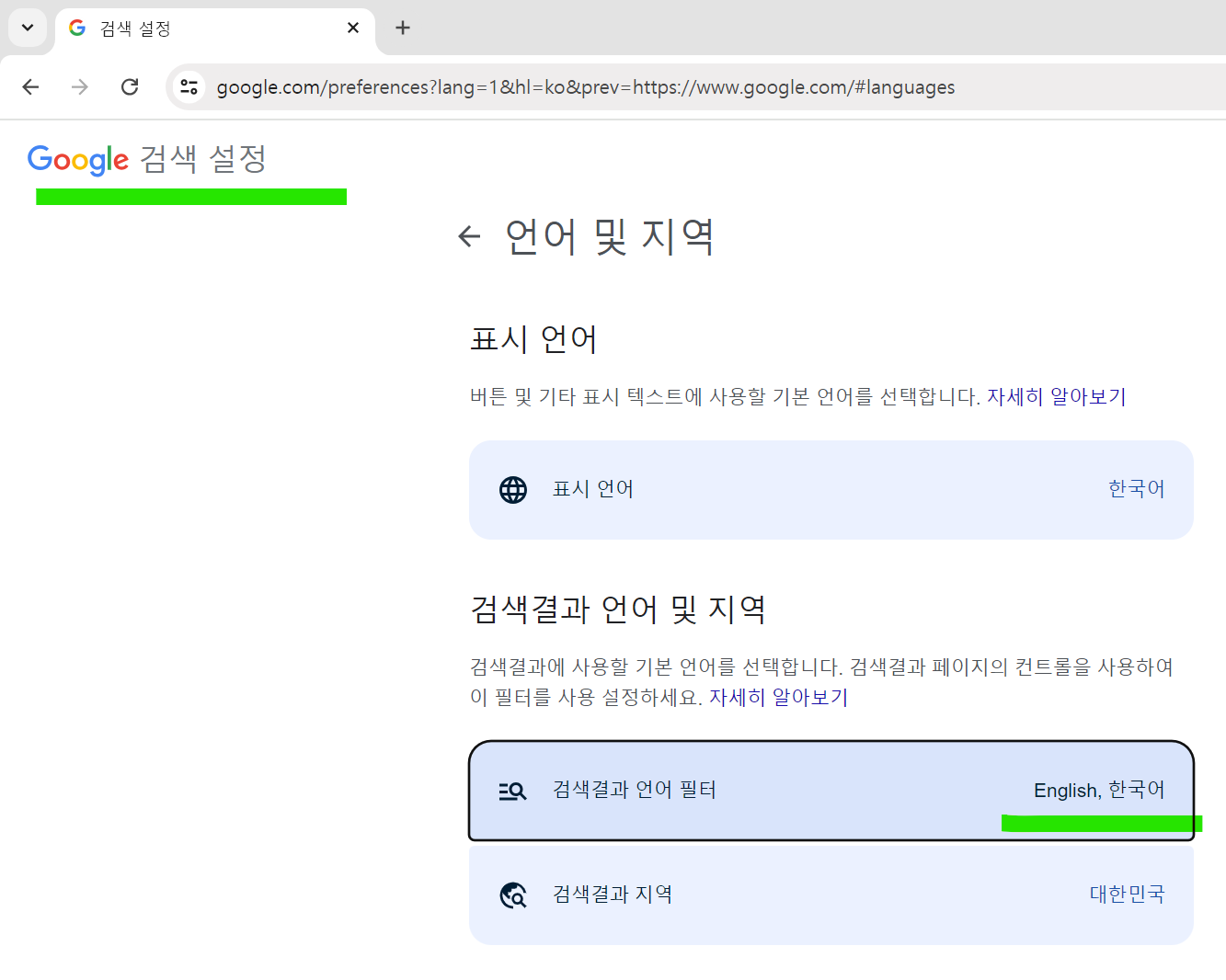Click the region globe icon beside 검색결과 지역
1226x980 pixels.
pos(512,894)
